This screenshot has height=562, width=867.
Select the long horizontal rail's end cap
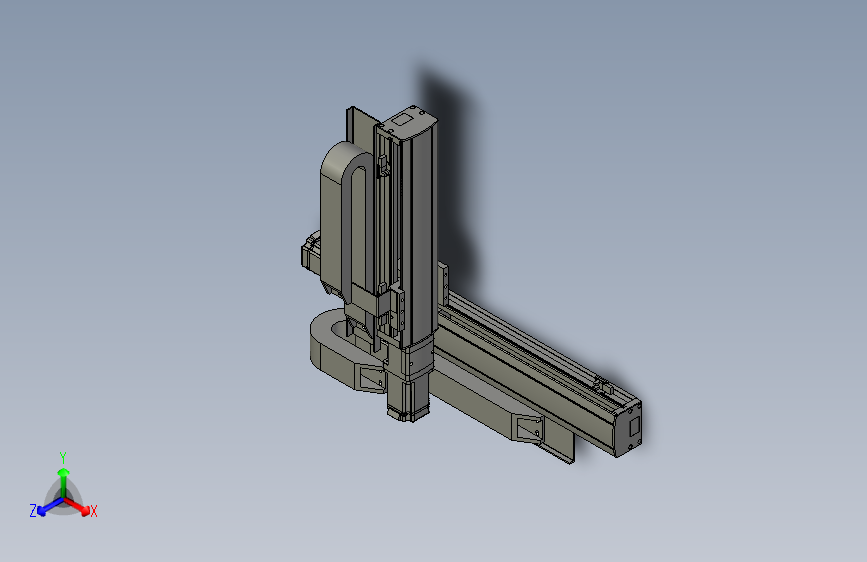click(x=629, y=429)
